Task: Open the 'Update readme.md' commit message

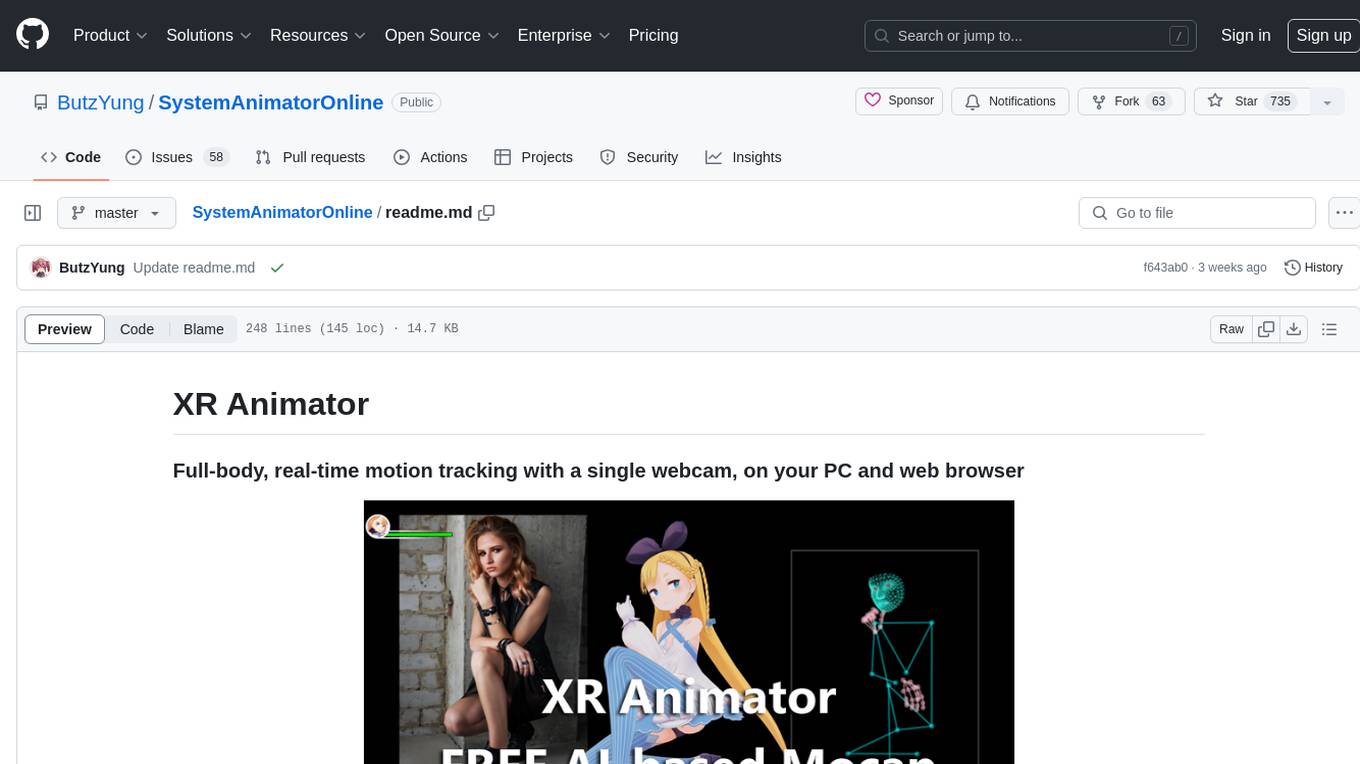Action: coord(194,268)
